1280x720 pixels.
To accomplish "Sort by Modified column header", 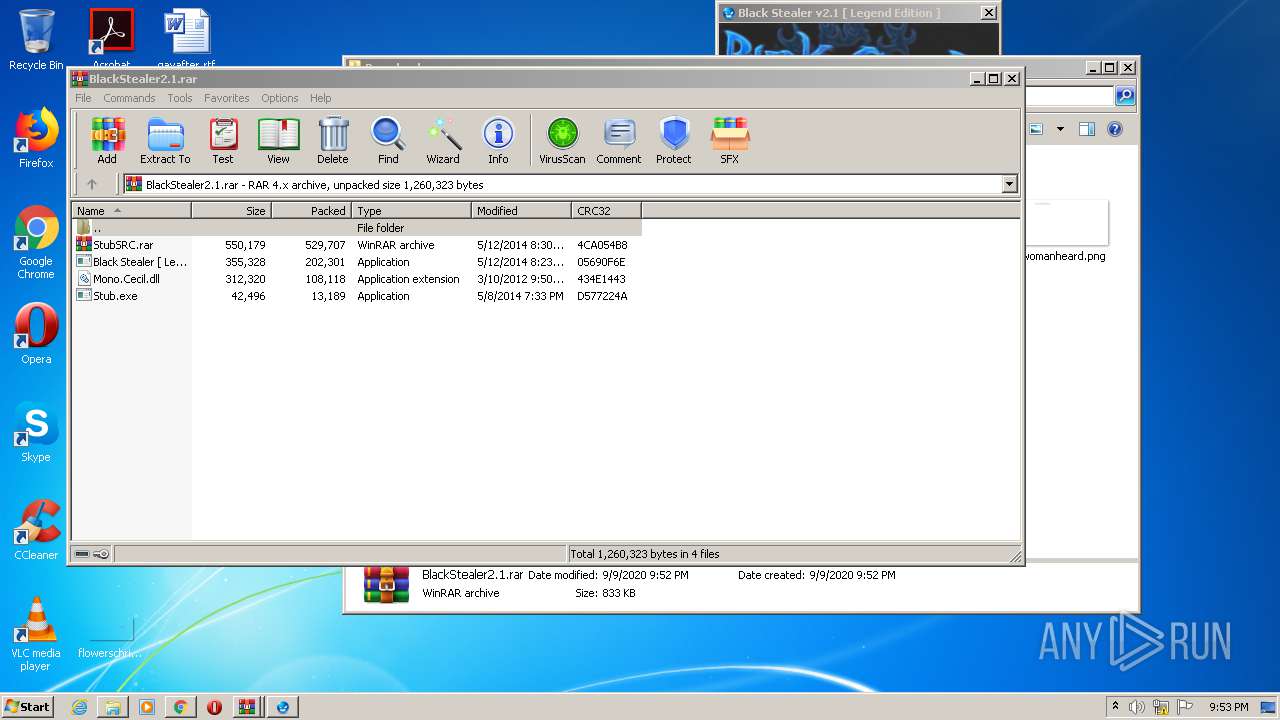I will point(521,211).
